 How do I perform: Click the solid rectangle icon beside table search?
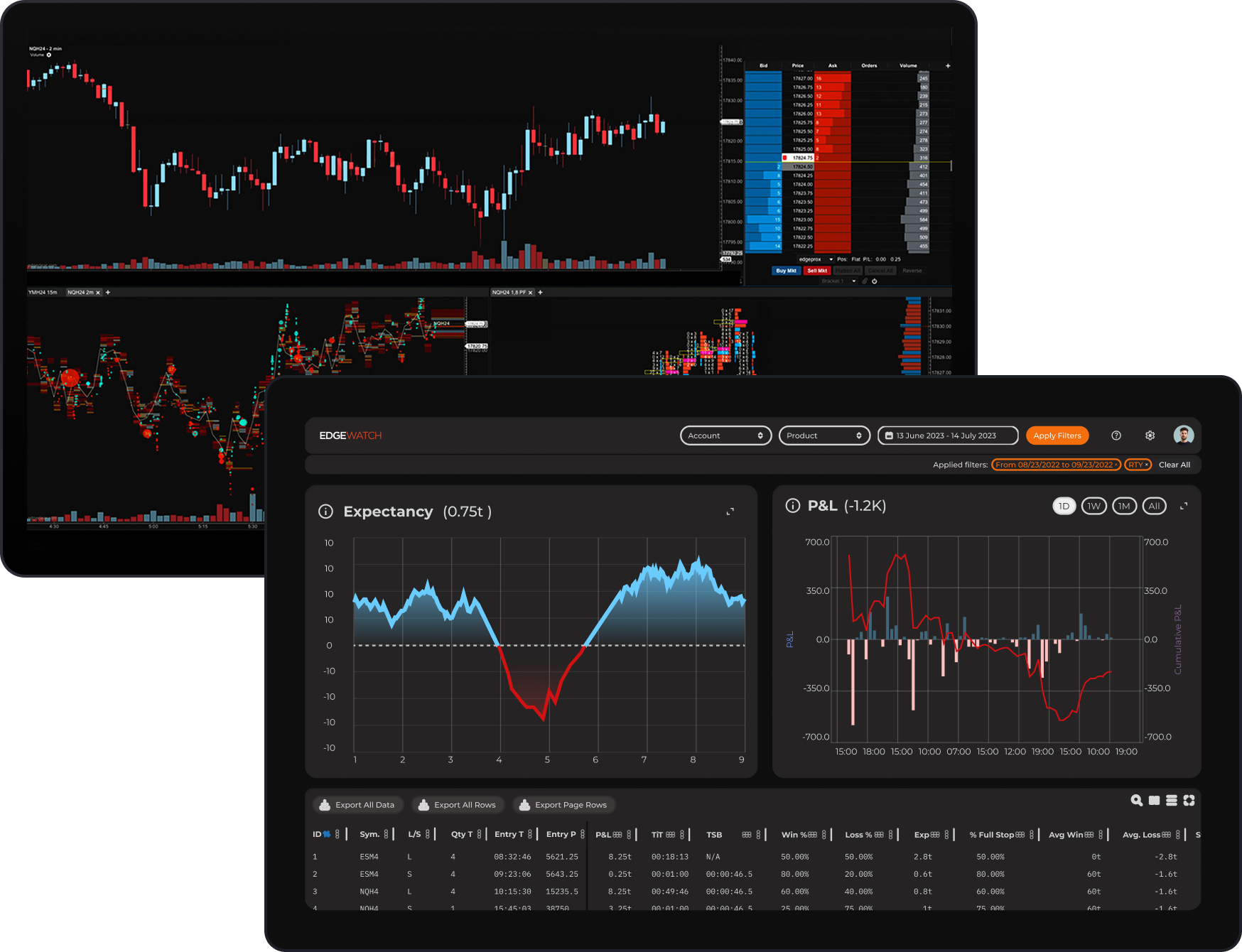1154,800
